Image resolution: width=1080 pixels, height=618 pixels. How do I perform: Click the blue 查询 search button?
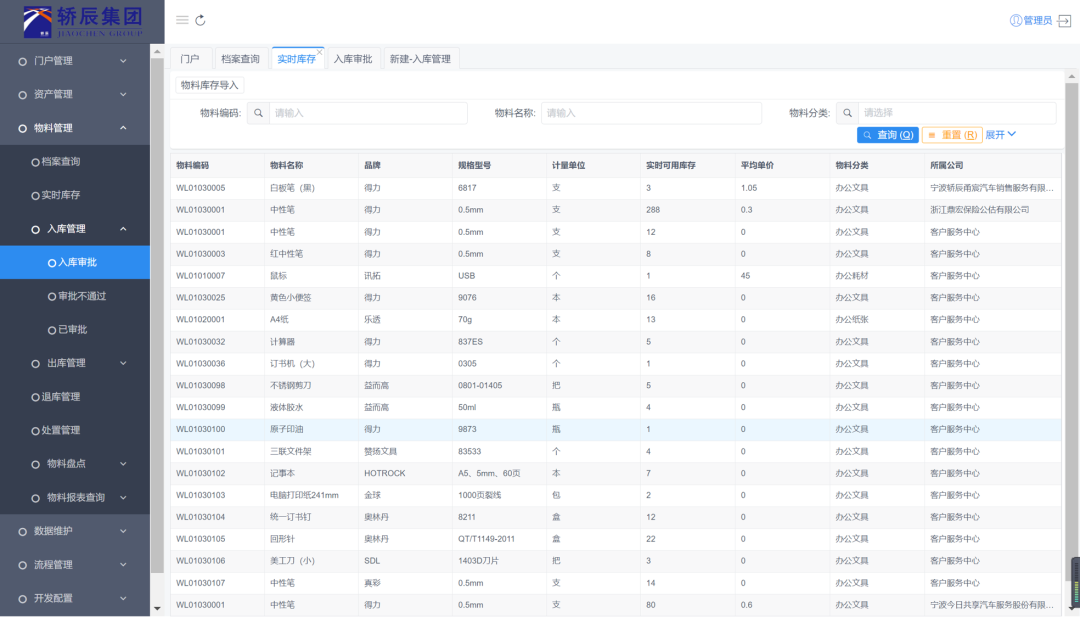(x=887, y=135)
